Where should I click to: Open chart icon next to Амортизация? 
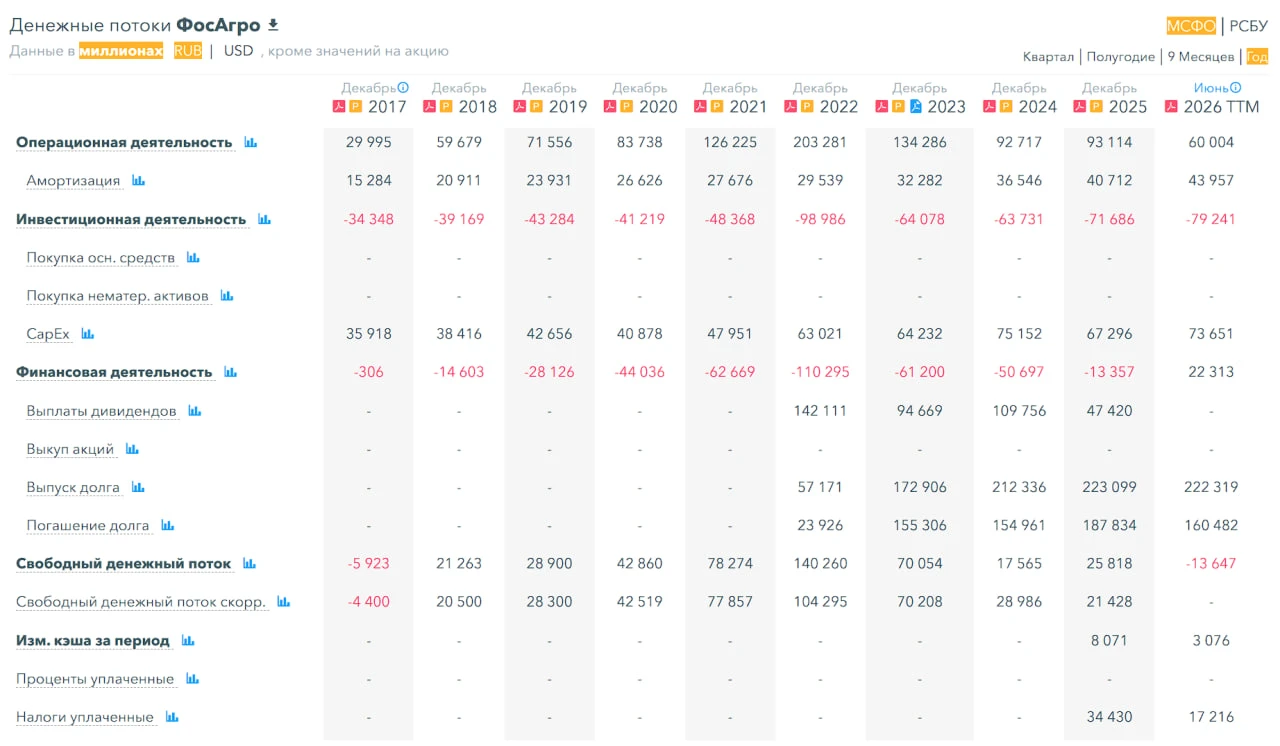click(139, 181)
